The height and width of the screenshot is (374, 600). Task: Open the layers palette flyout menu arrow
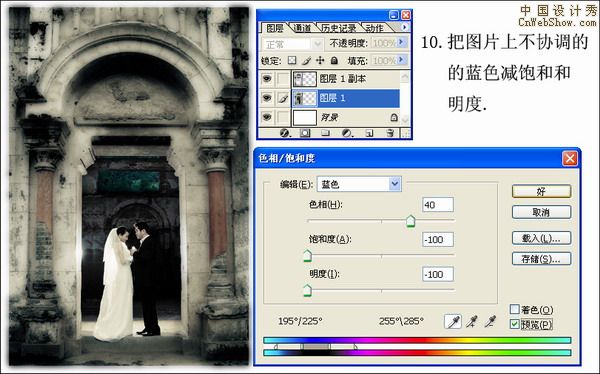[x=404, y=27]
